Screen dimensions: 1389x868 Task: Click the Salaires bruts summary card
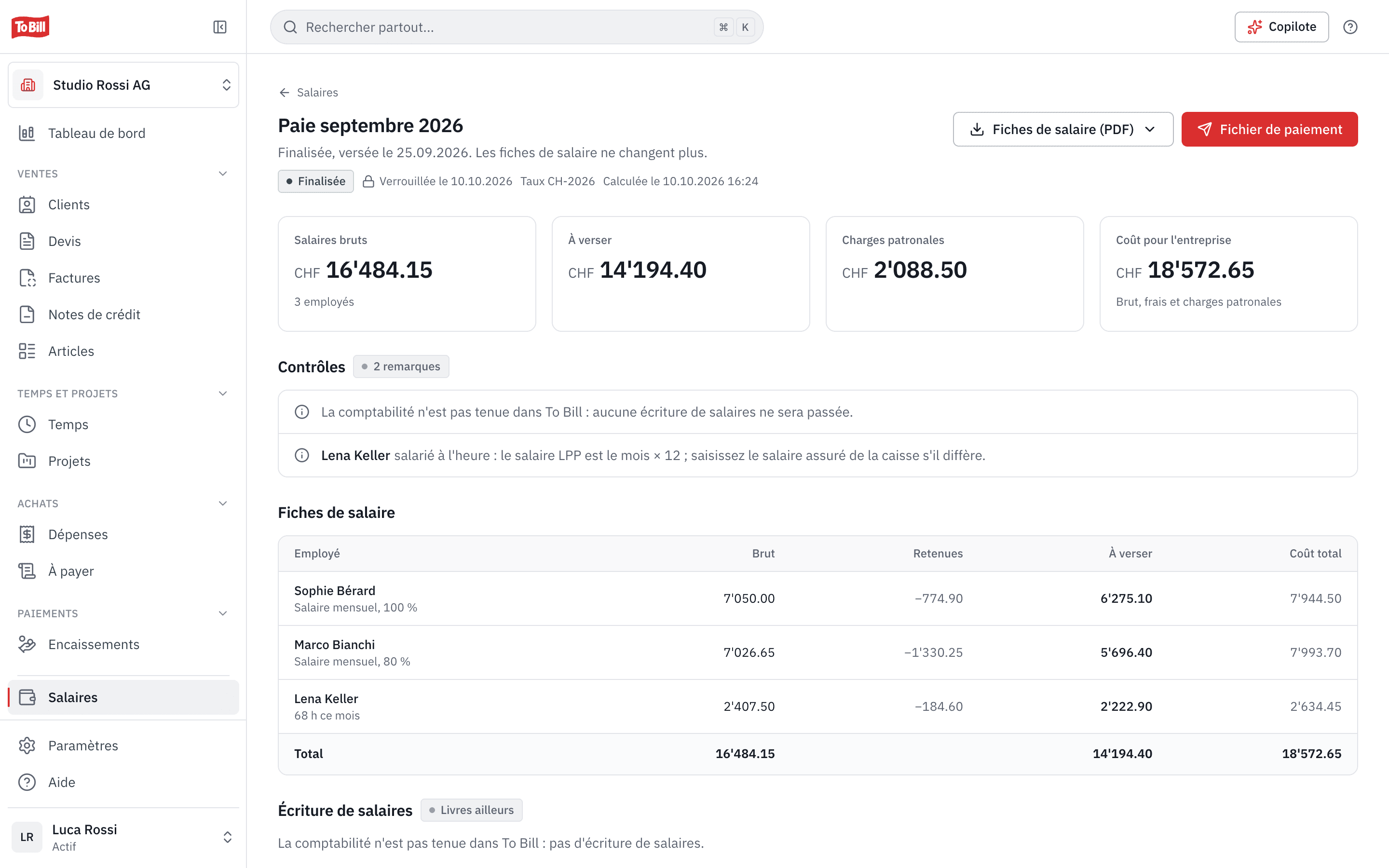click(407, 274)
